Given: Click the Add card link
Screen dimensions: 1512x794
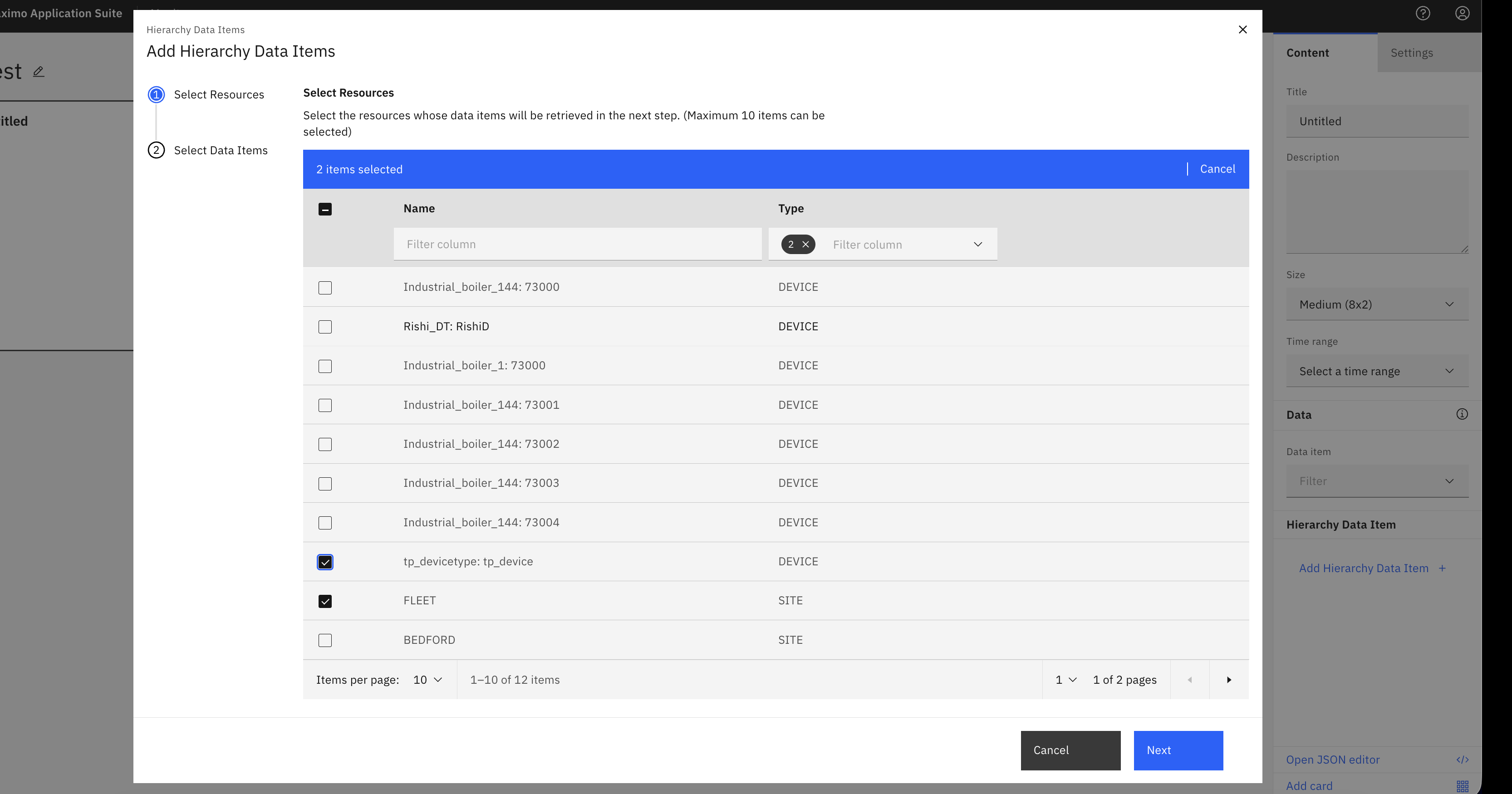Looking at the screenshot, I should click(1309, 786).
